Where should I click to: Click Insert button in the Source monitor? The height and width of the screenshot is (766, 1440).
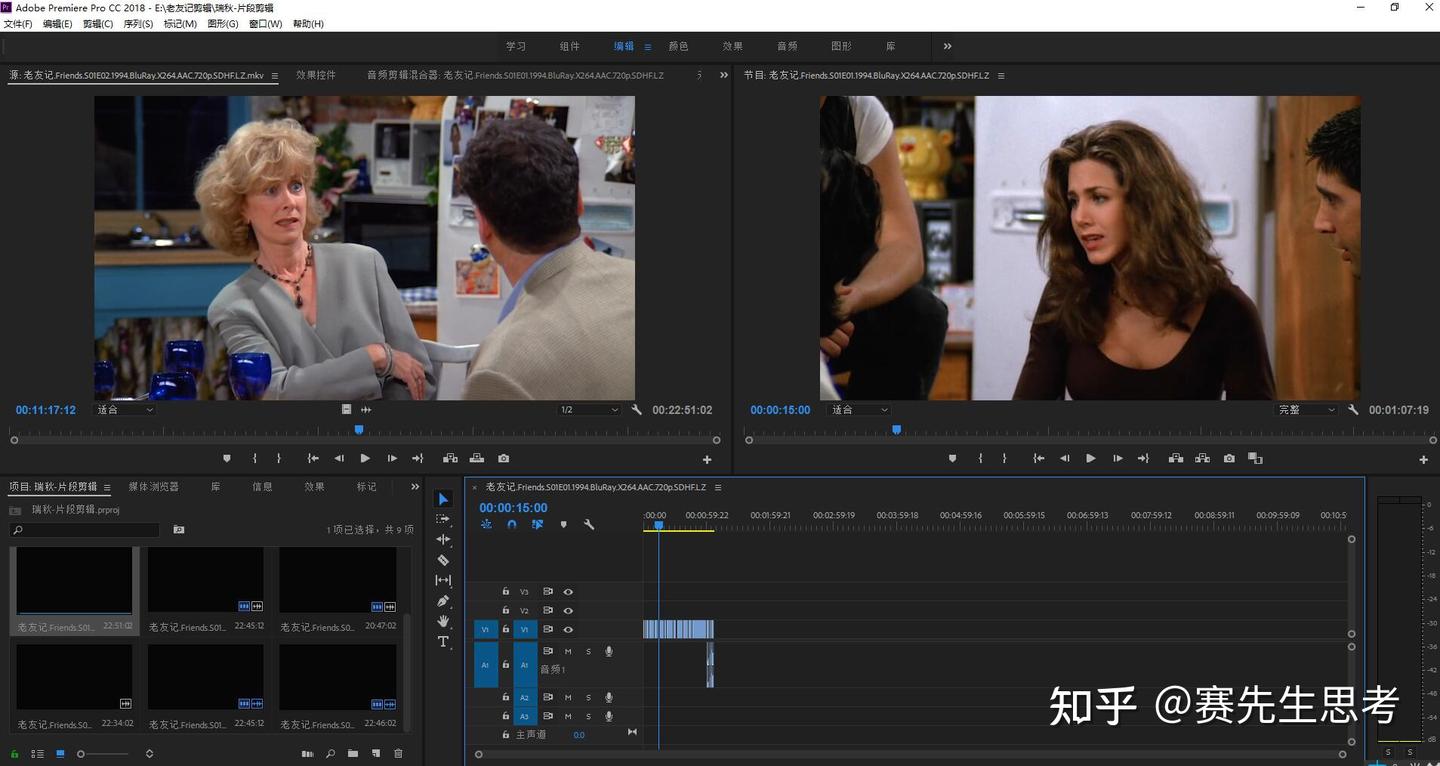(450, 458)
